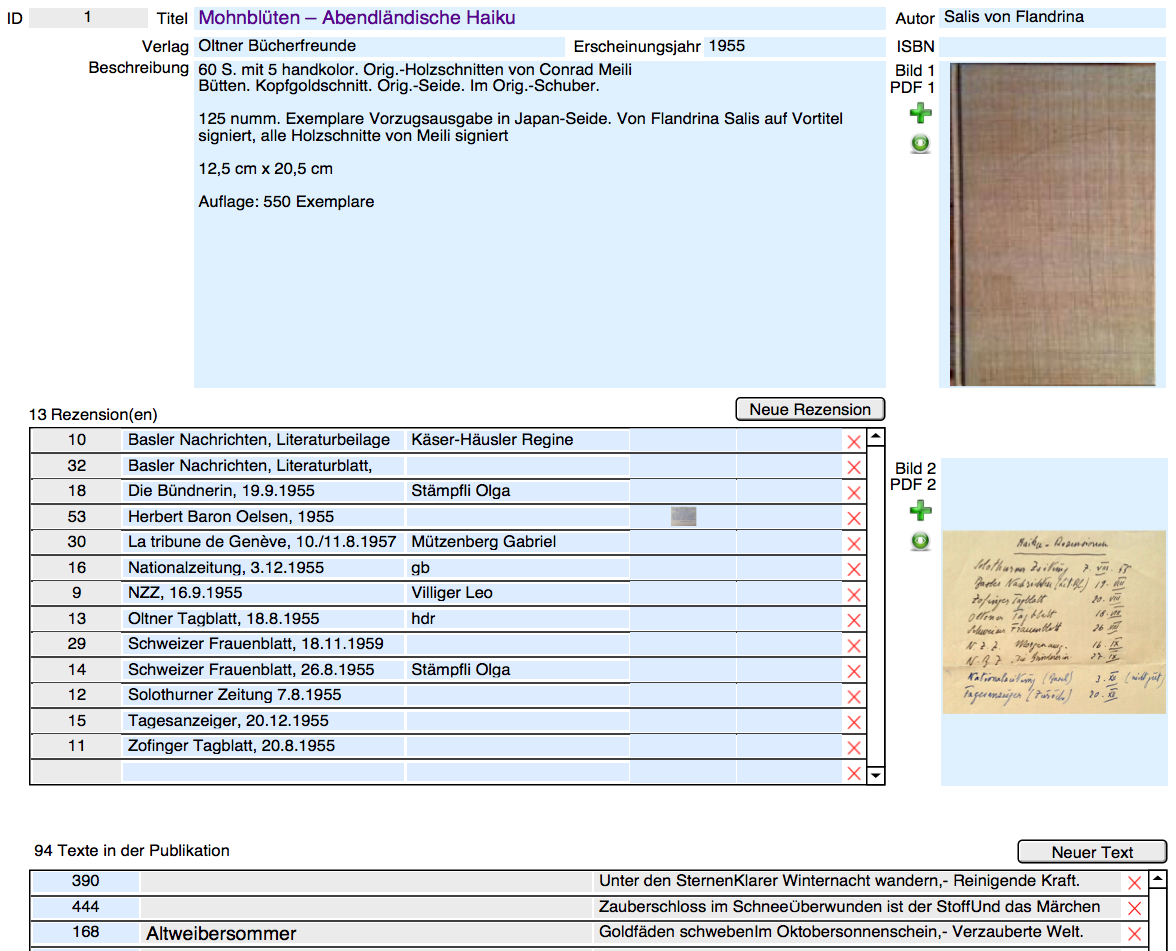The width and height of the screenshot is (1176, 951).
Task: Click the eye icon under PDF 2
Action: coord(920,541)
